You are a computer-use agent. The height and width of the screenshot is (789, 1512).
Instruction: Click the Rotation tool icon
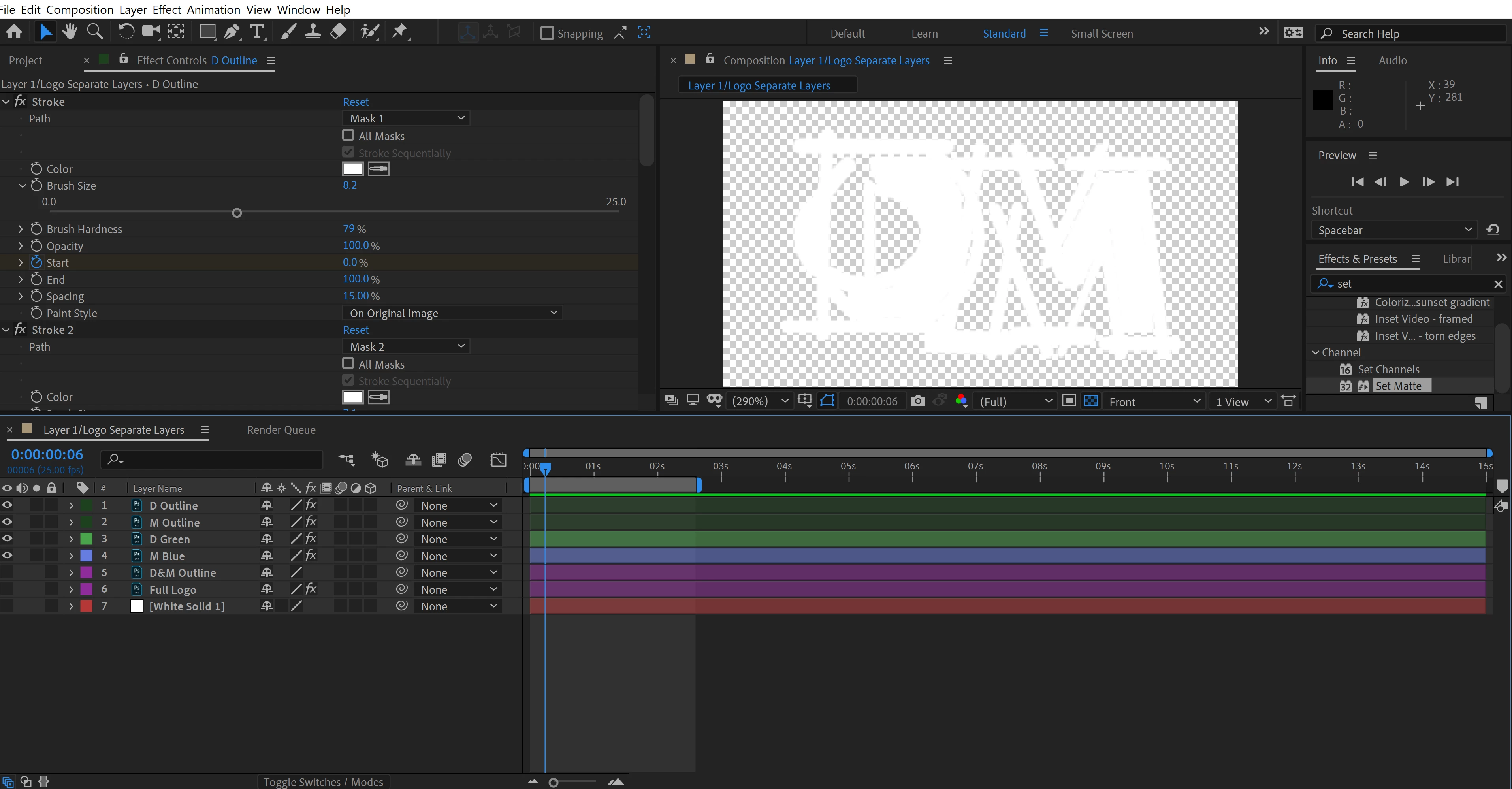tap(126, 32)
